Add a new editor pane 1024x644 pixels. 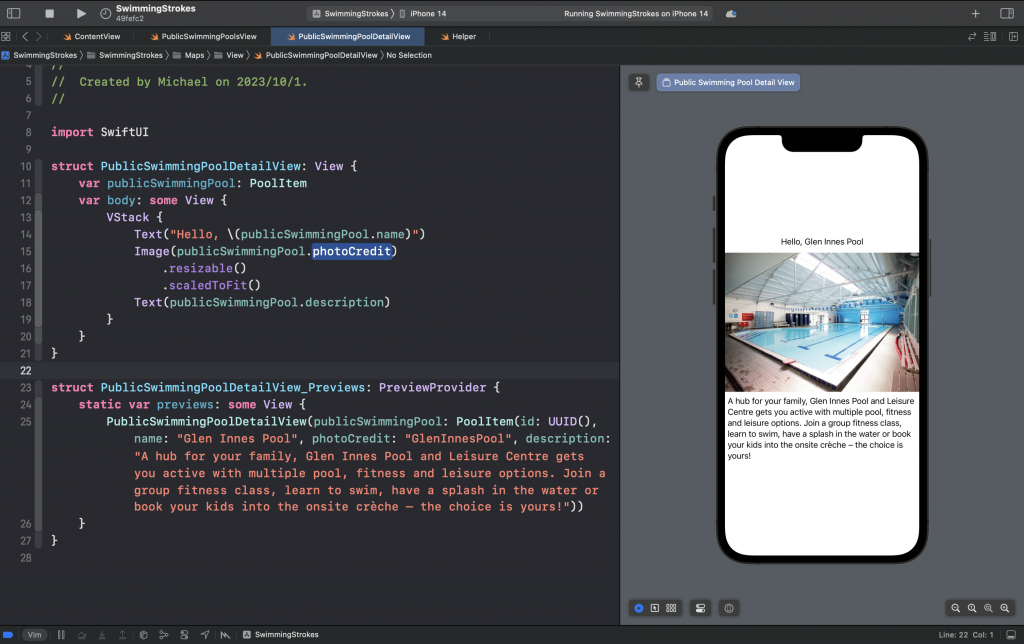1014,37
